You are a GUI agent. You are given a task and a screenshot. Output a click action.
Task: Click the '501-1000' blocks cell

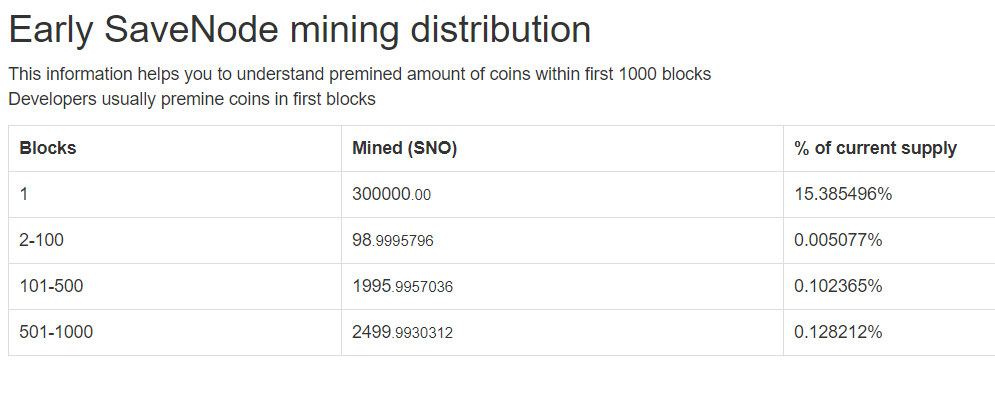pyautogui.click(x=56, y=332)
